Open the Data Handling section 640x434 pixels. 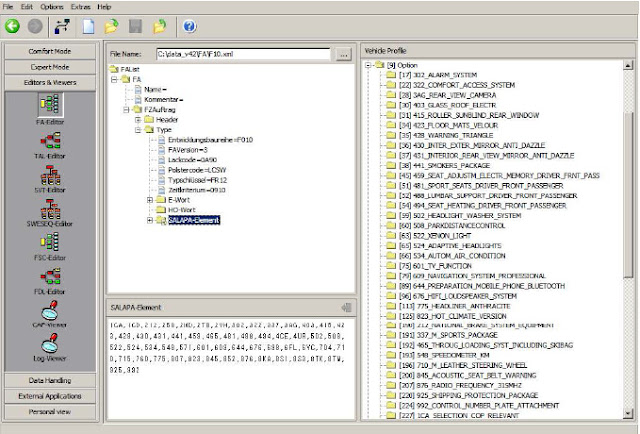pyautogui.click(x=50, y=381)
